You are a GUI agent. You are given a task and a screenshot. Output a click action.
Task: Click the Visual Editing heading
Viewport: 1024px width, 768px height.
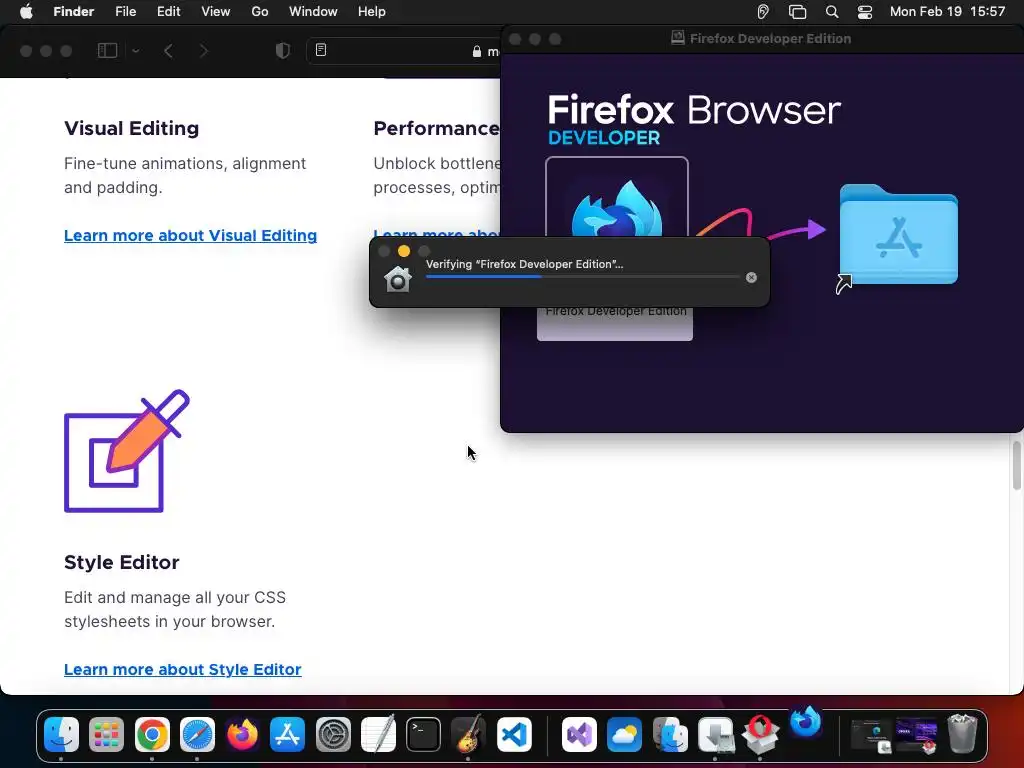tap(131, 128)
